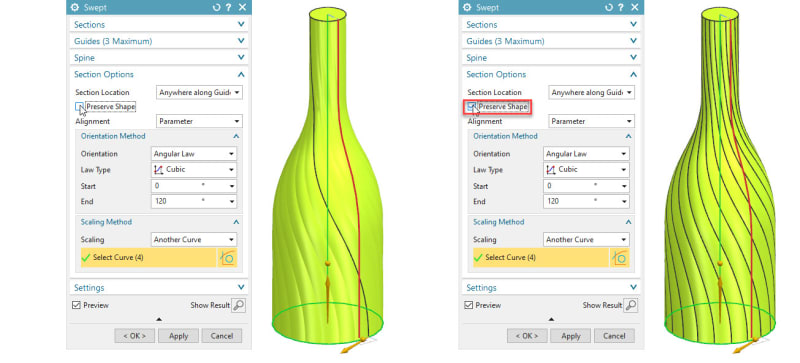Select Curve (4) row in left dialog
Viewport: 800px width, 363px height.
[148, 257]
